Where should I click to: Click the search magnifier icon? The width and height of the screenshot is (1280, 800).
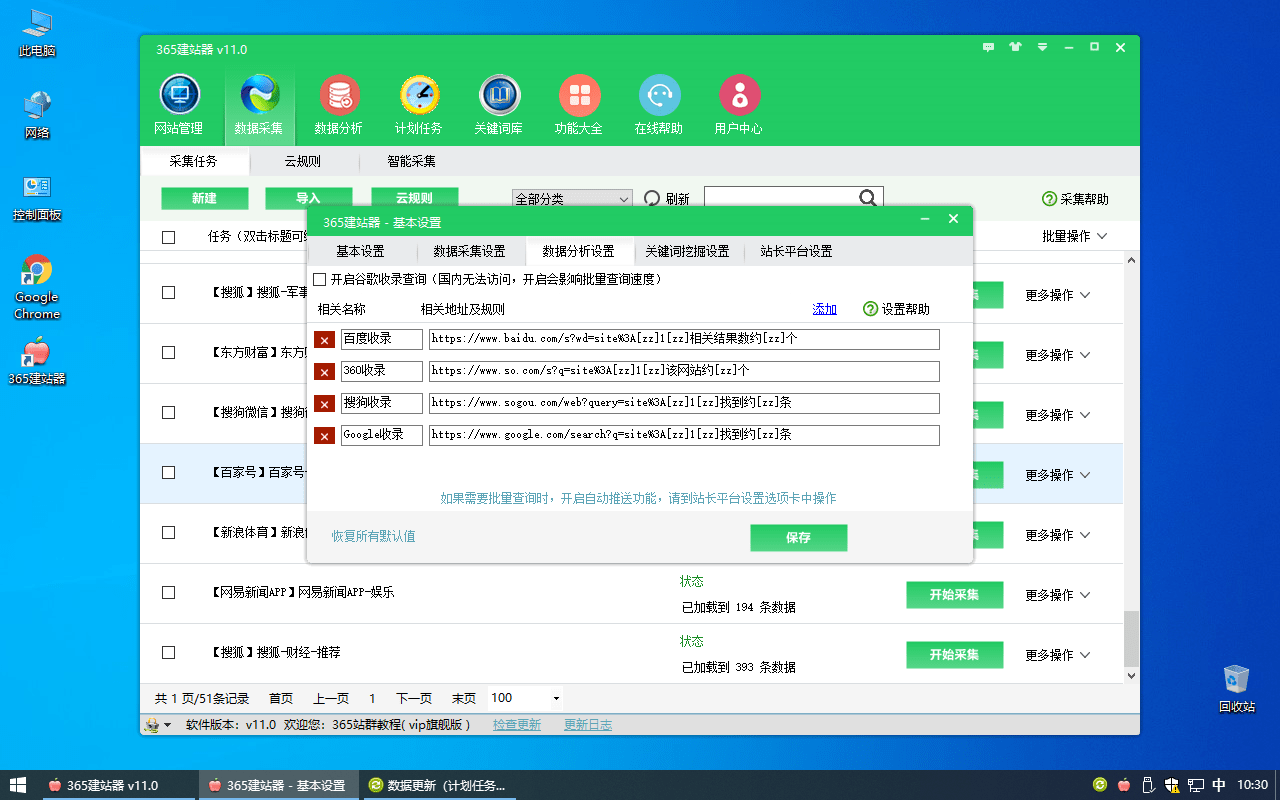pos(868,198)
